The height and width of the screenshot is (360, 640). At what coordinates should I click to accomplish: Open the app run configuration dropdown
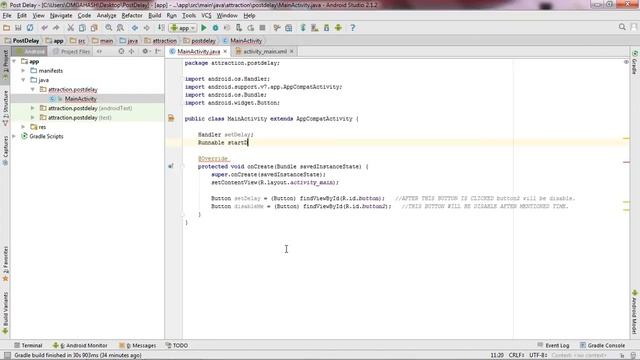(183, 28)
